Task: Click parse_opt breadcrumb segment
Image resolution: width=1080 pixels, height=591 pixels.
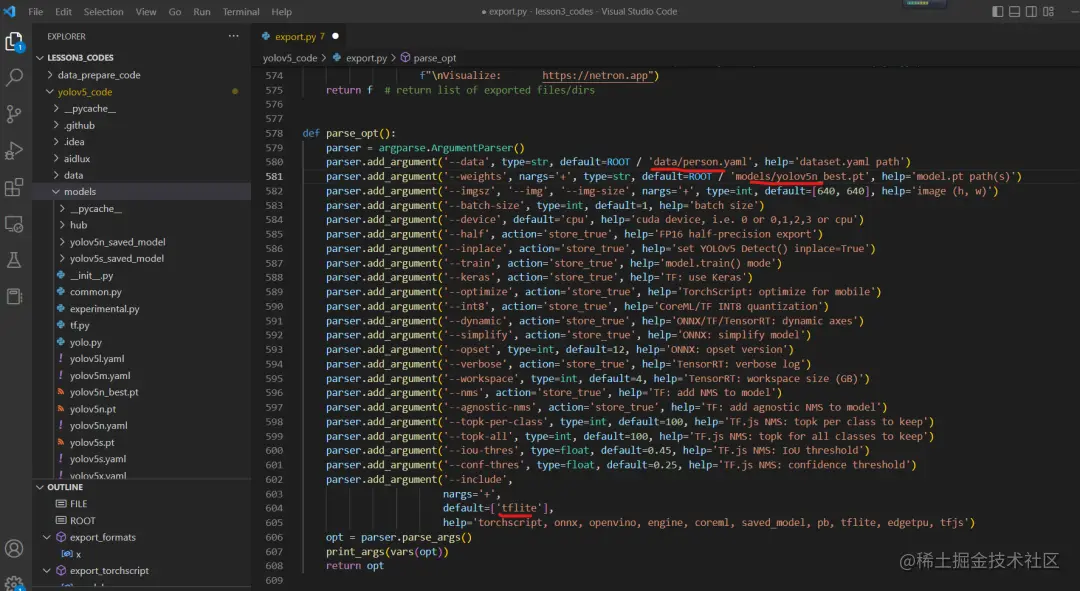Action: point(435,58)
